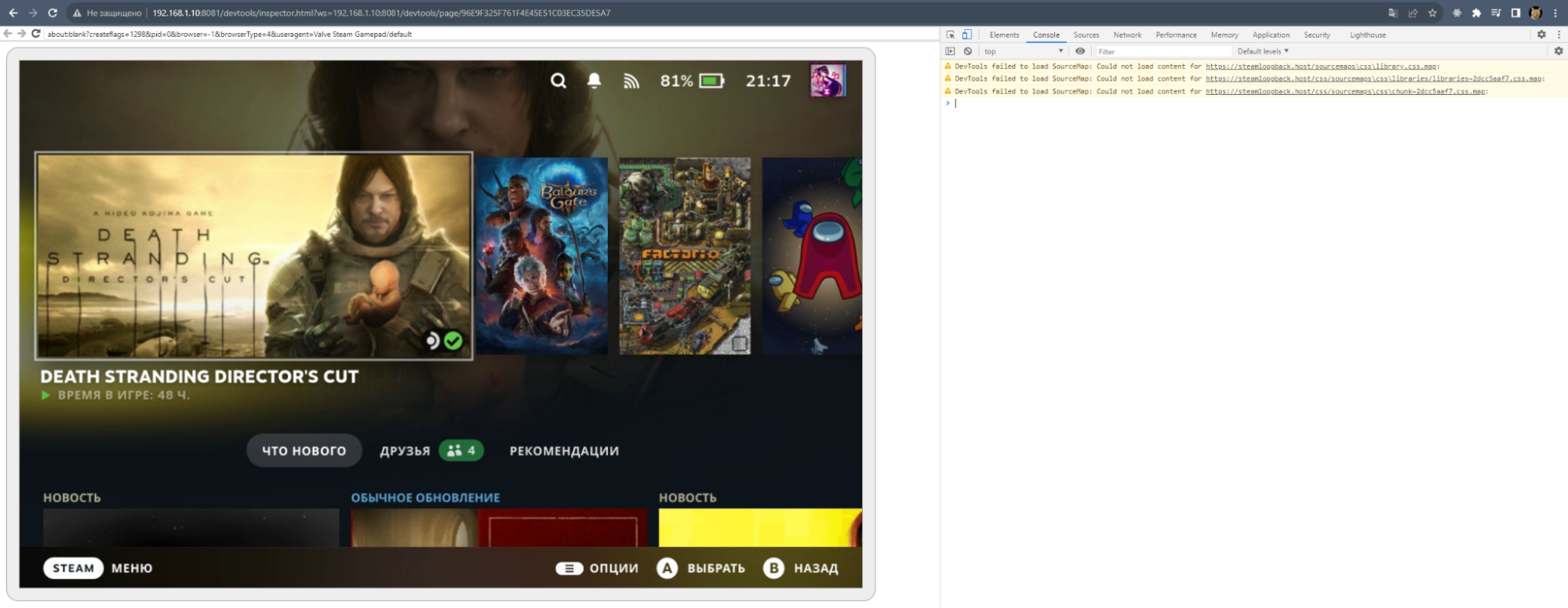Screen dimensions: 1568x608
Task: Open the library.css.map sourcemap link
Action: point(1321,67)
